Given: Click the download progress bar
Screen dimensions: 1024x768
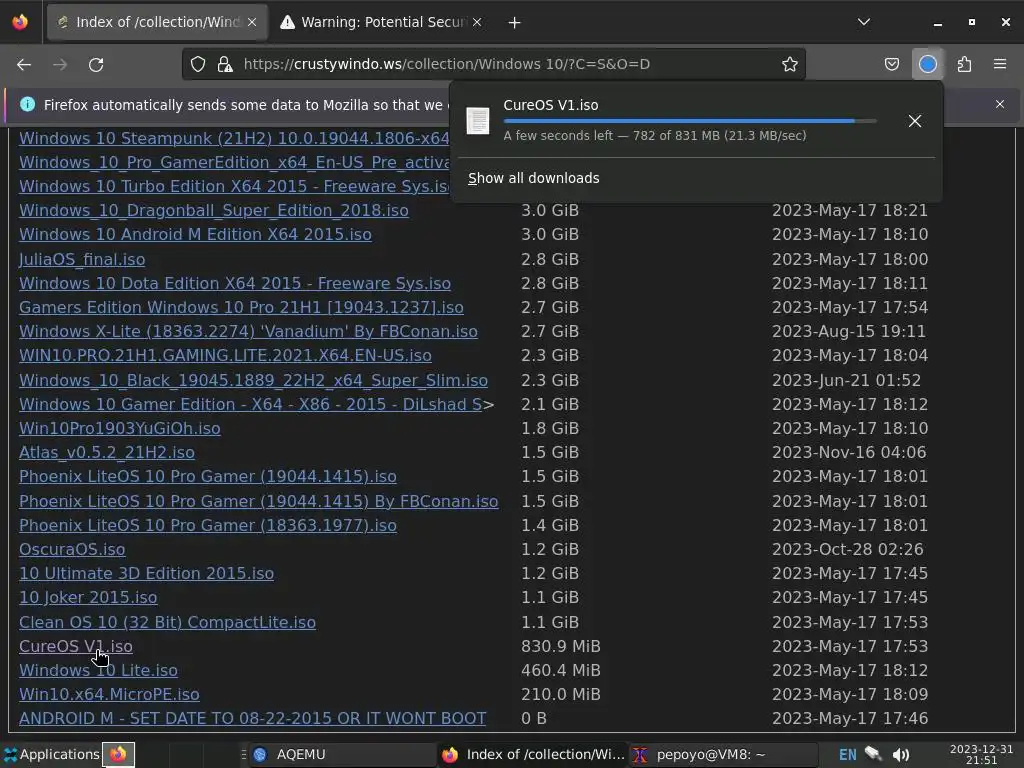Looking at the screenshot, I should (x=690, y=121).
